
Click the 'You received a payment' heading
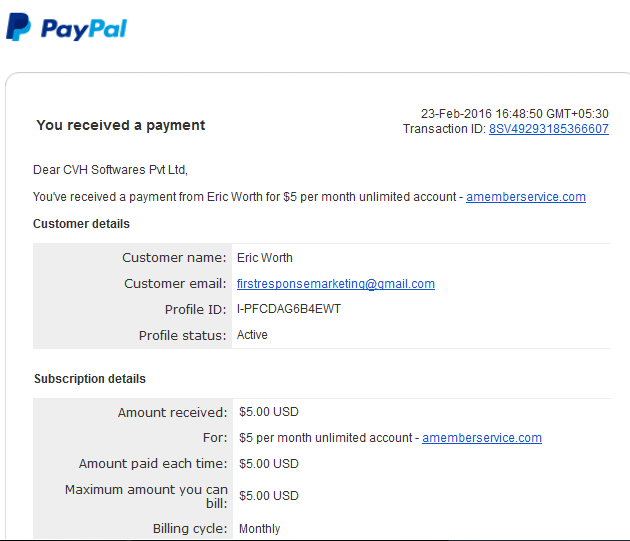pos(121,125)
